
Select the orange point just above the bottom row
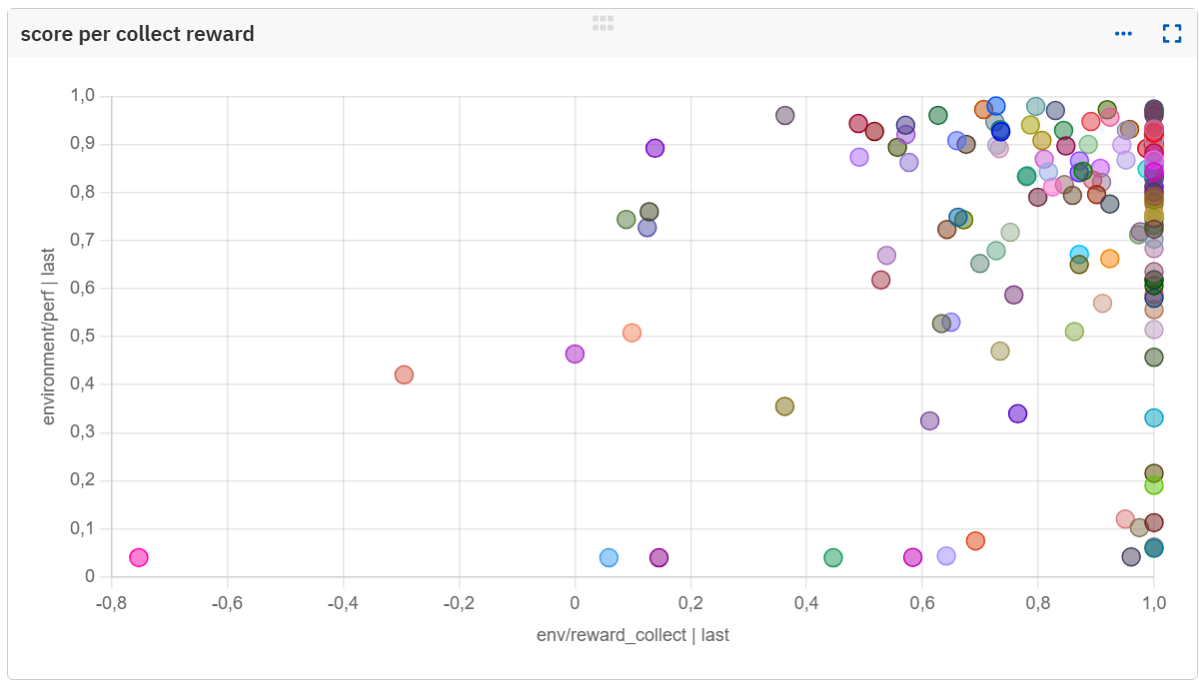click(x=975, y=541)
